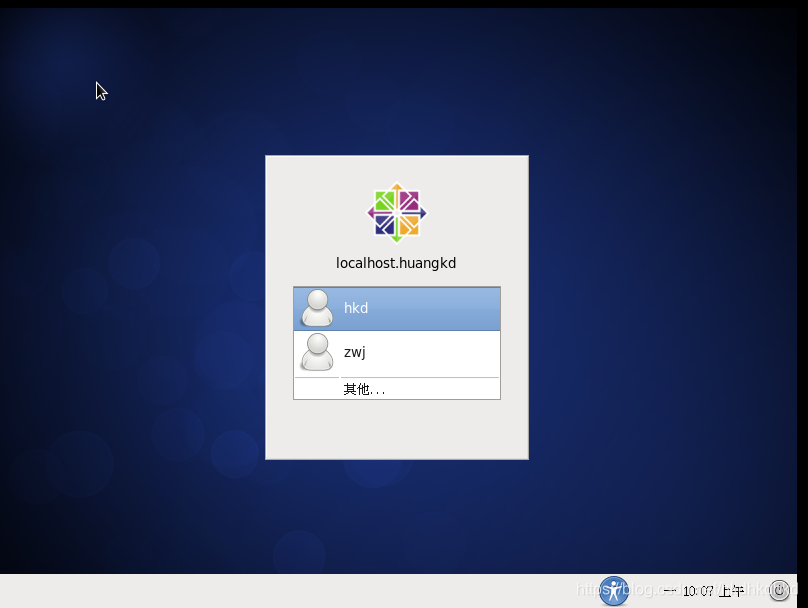Click the 10:07 上午 clock
This screenshot has width=808, height=608.
tap(704, 591)
